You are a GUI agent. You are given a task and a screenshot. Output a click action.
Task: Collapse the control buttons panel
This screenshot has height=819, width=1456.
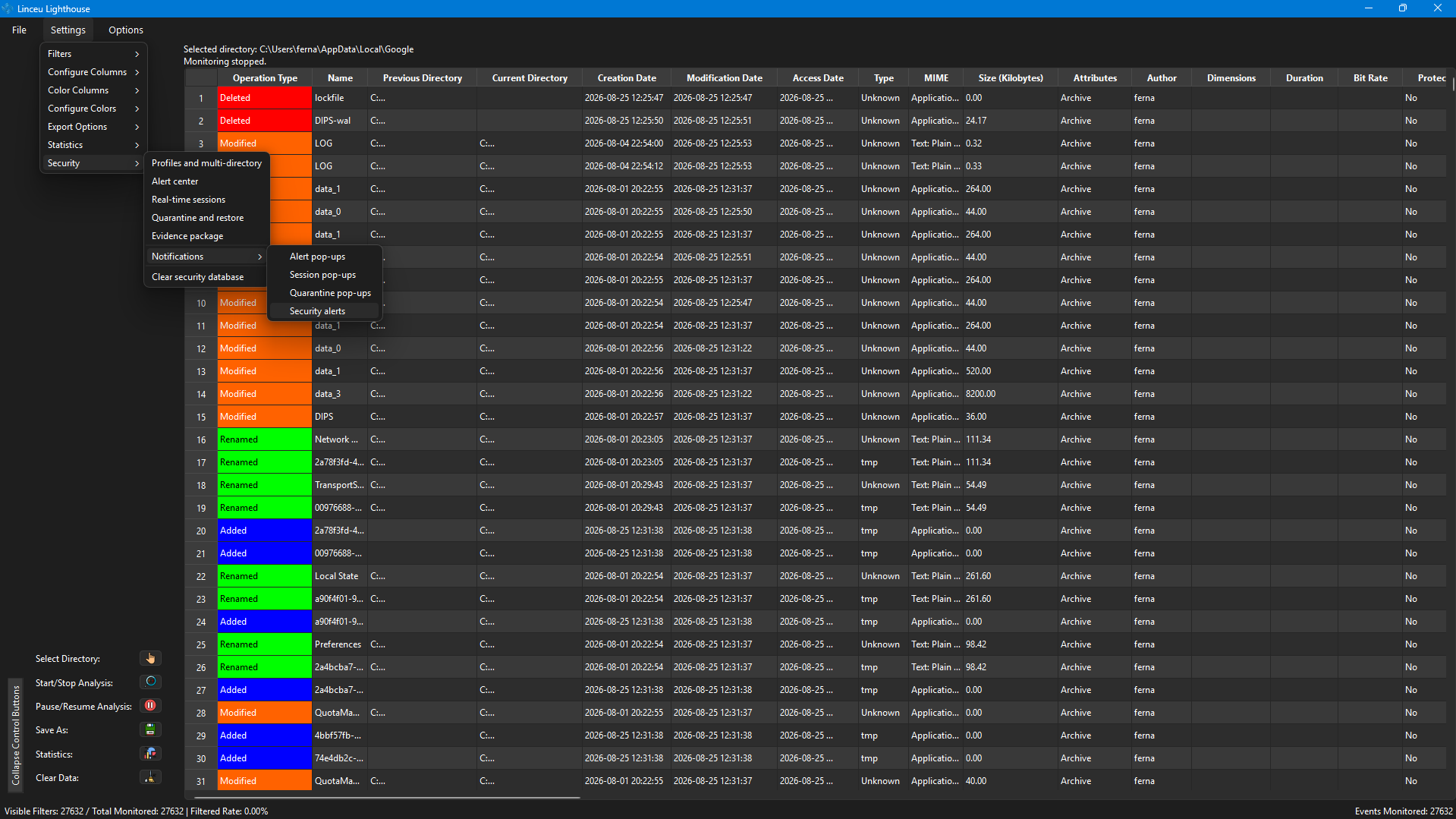15,733
